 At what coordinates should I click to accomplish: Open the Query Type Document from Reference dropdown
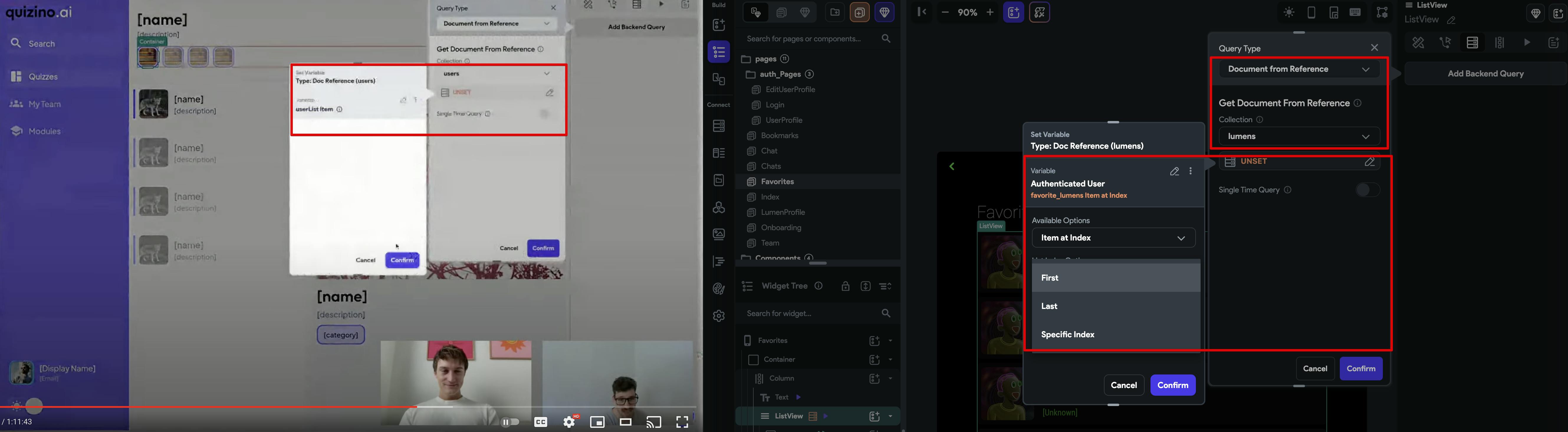coord(1299,69)
